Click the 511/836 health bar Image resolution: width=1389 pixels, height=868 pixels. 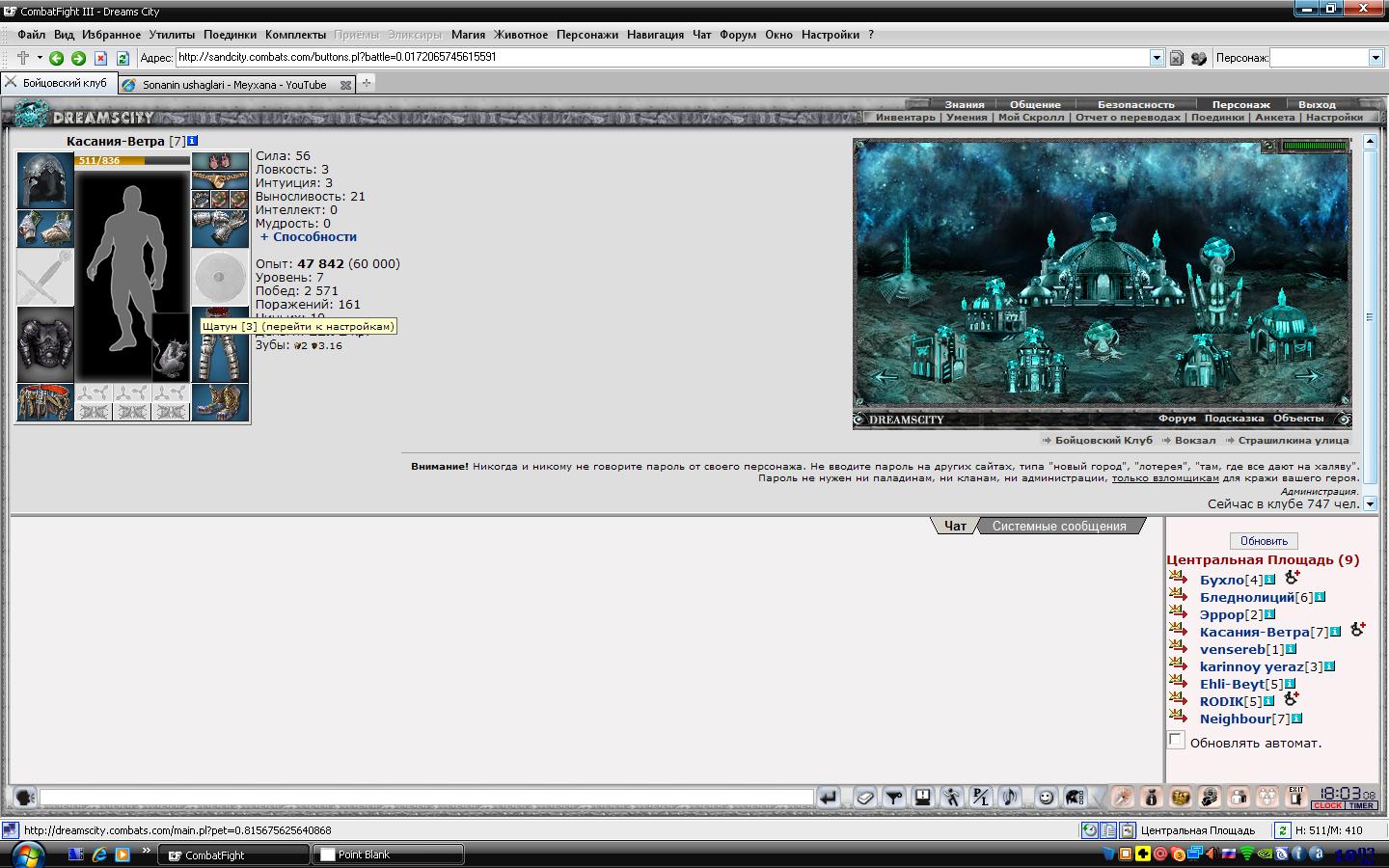tap(132, 161)
